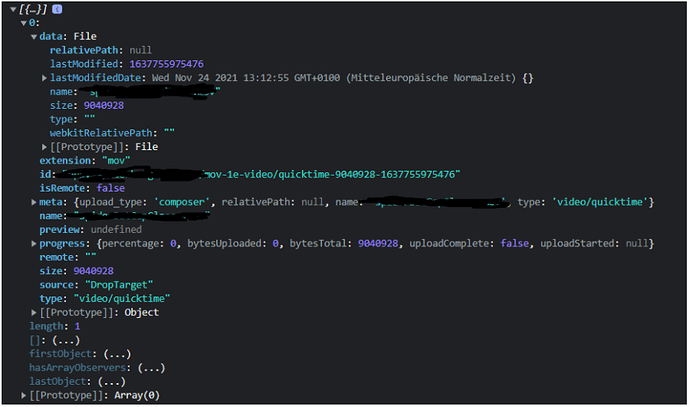Select source value "DropTarget"
This screenshot has width=690, height=407.
(x=119, y=285)
